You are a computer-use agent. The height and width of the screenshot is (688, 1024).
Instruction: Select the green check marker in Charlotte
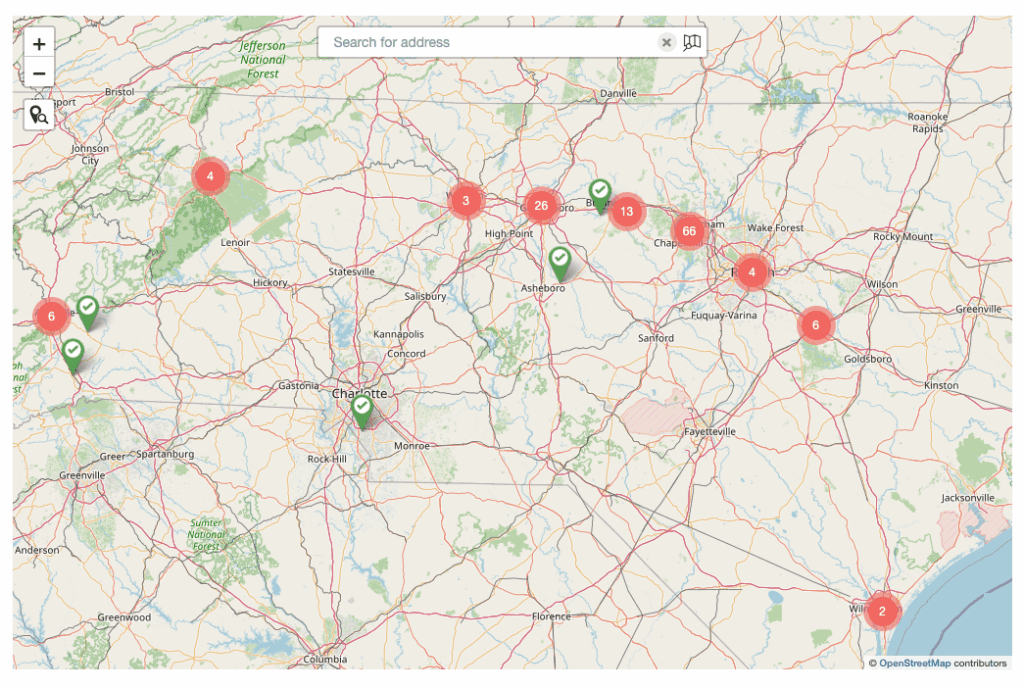click(362, 409)
